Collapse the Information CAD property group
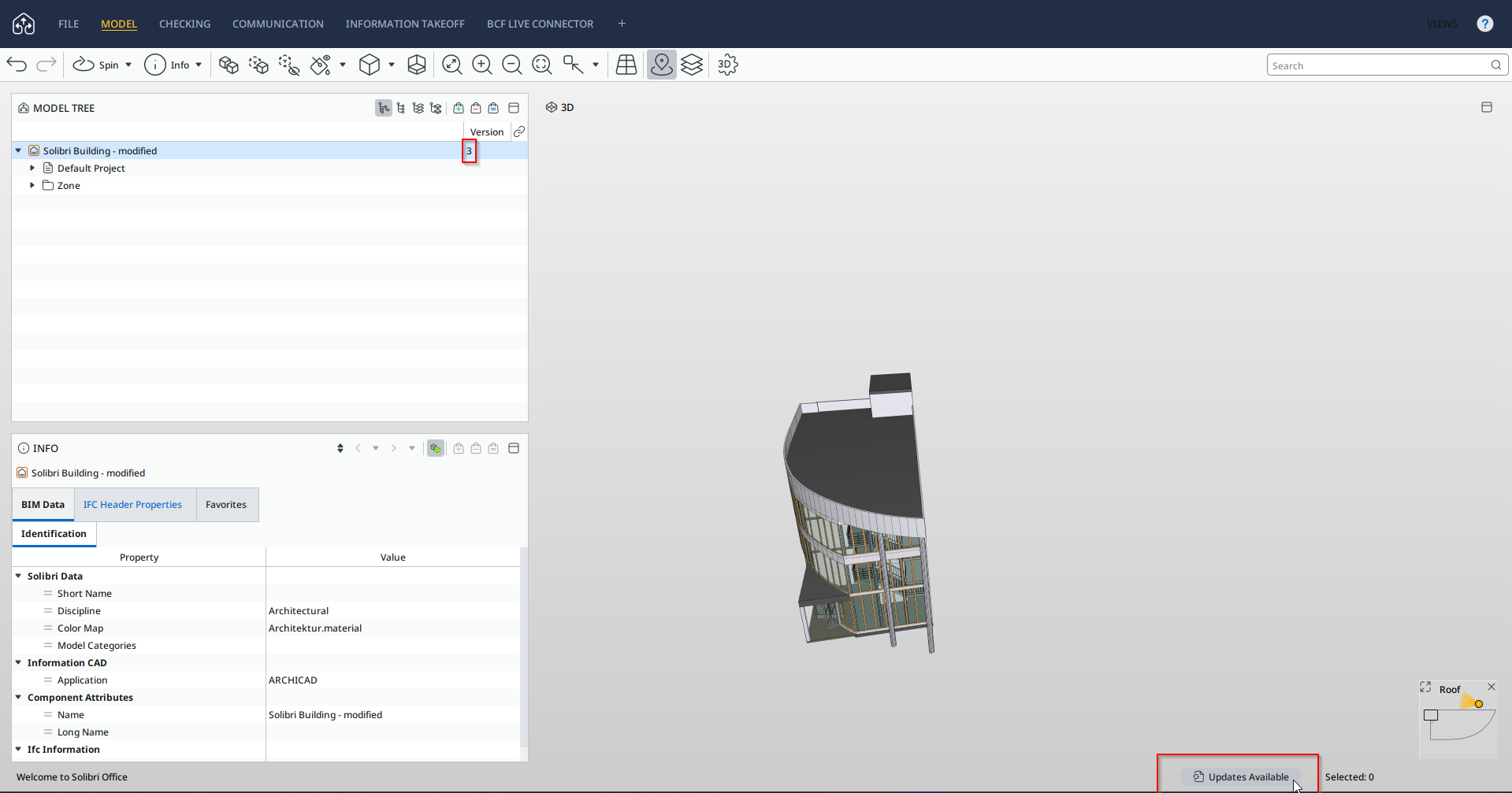Screen dimensions: 1512x793 pyautogui.click(x=18, y=662)
